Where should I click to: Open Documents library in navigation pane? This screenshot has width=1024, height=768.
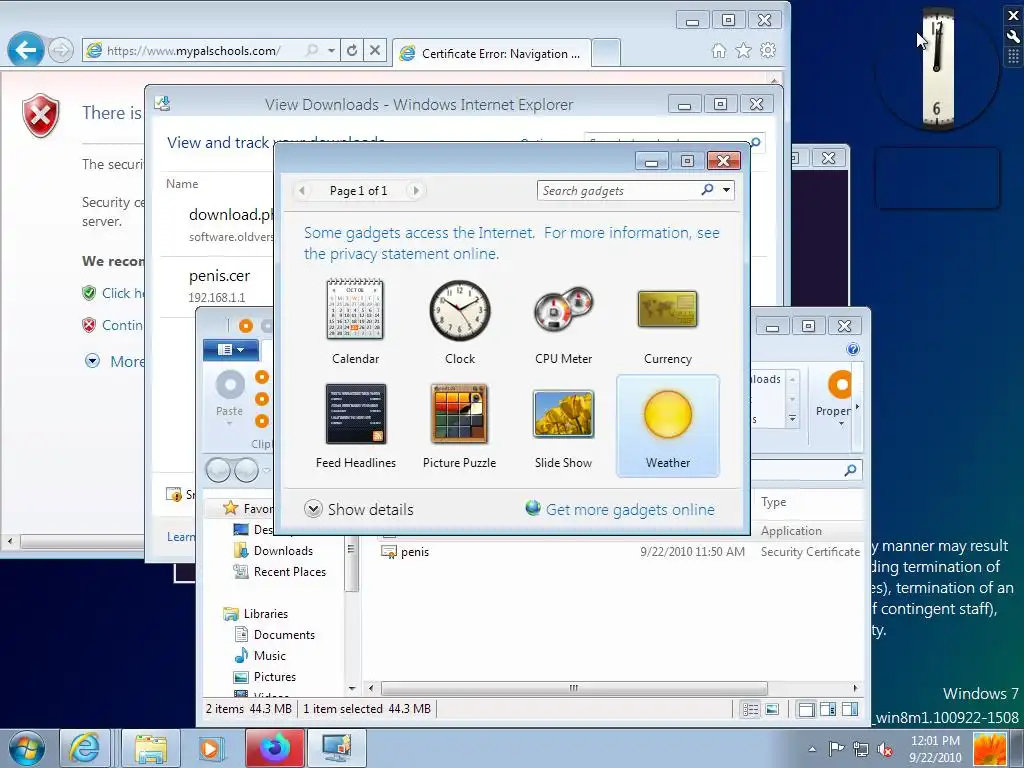coord(274,634)
